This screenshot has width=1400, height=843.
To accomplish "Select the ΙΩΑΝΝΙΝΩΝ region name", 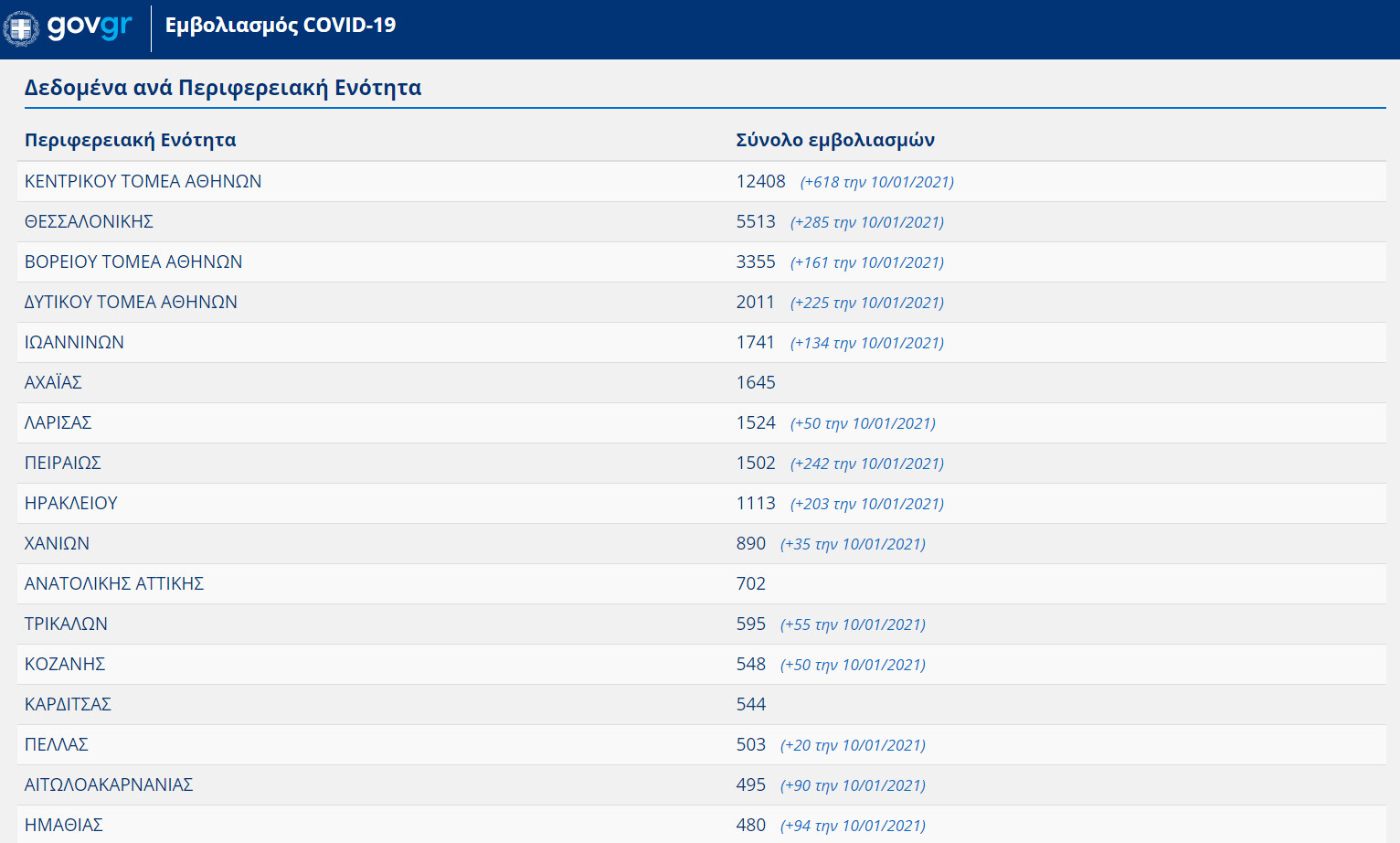I will [x=74, y=343].
